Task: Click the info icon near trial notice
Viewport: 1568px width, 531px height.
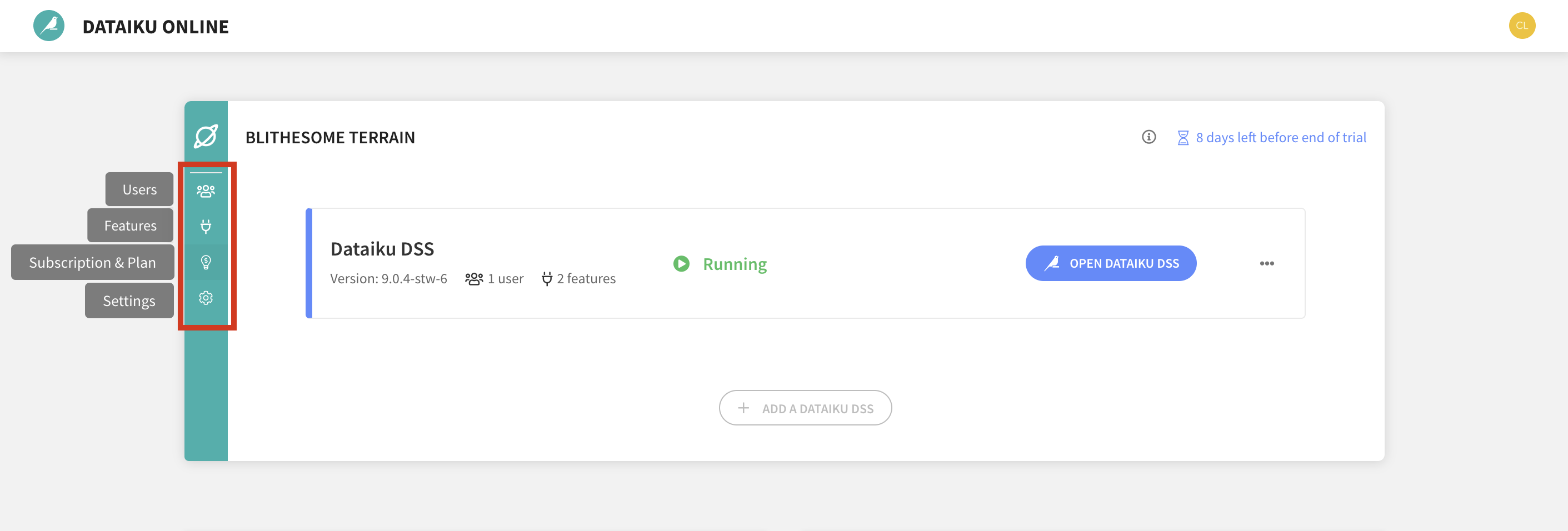Action: coord(1148,137)
